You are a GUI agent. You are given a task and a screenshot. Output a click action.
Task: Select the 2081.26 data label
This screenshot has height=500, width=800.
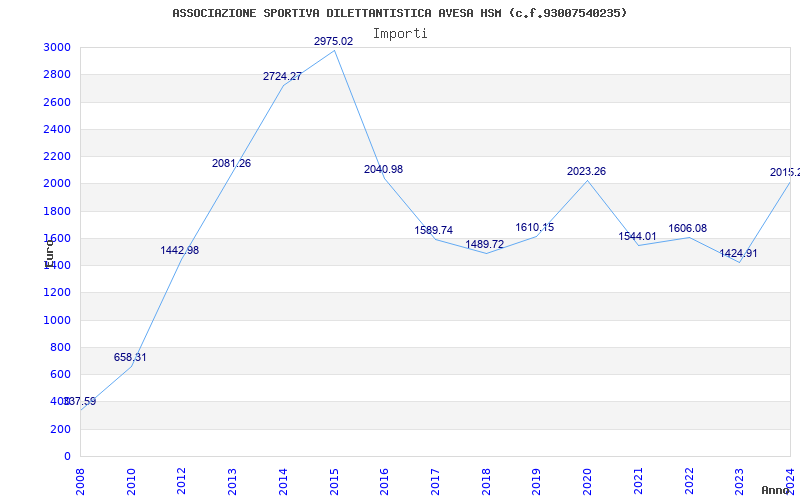point(232,163)
